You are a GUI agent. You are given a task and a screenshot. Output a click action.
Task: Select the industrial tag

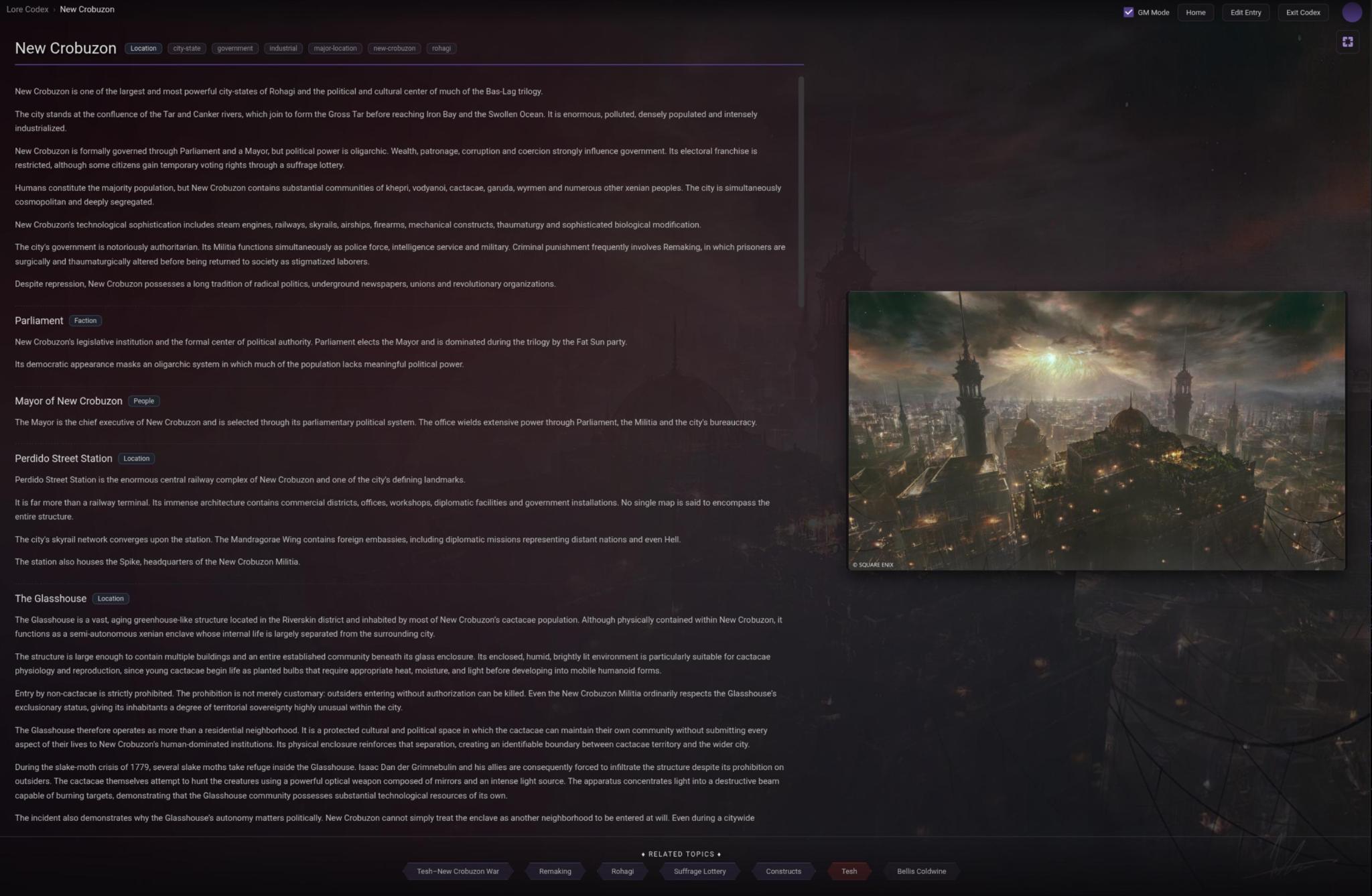283,48
